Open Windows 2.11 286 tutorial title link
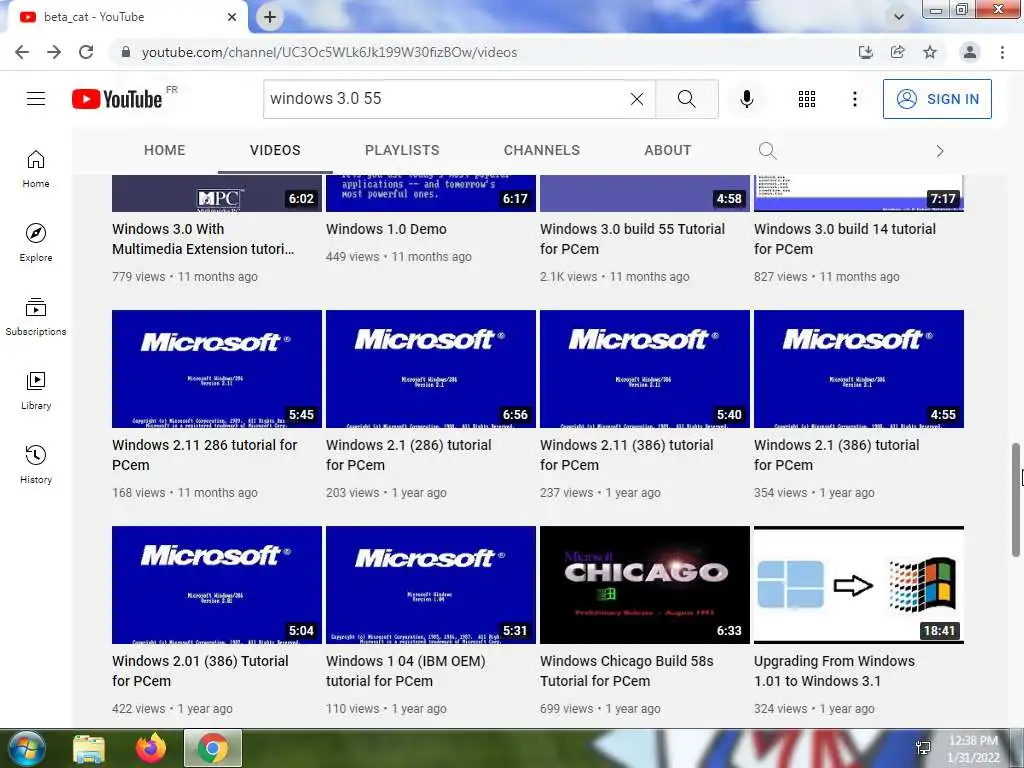 point(204,455)
